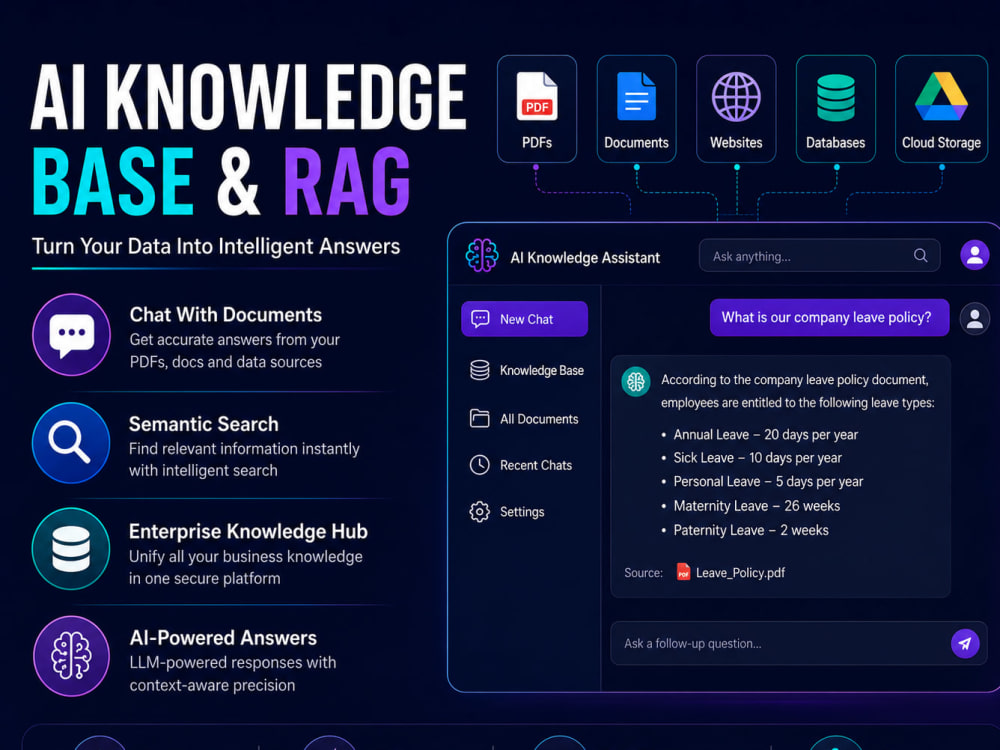
Task: Click the green assistant brain icon in the answer
Action: pos(636,381)
